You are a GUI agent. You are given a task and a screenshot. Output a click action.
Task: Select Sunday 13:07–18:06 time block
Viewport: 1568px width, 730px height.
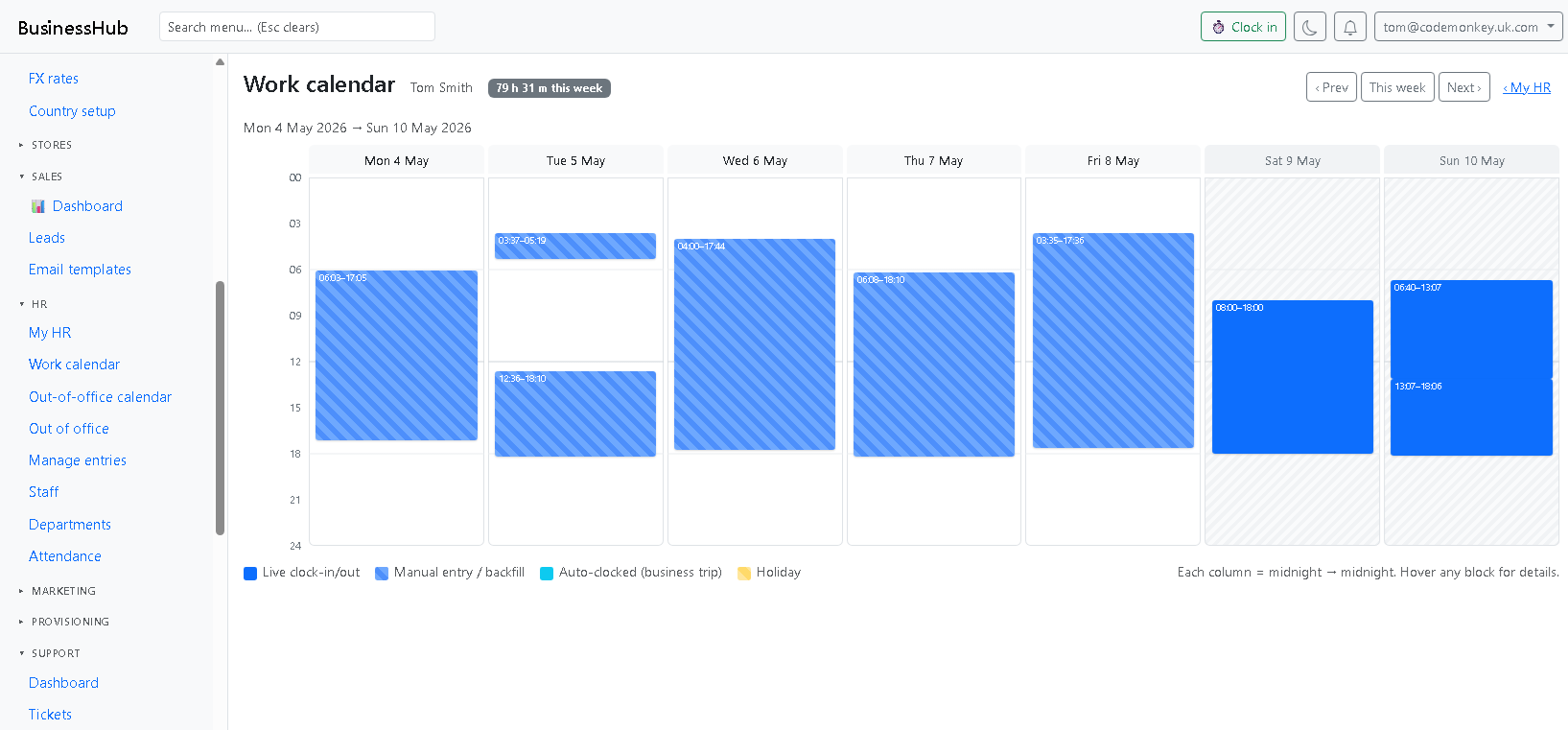[x=1471, y=417]
